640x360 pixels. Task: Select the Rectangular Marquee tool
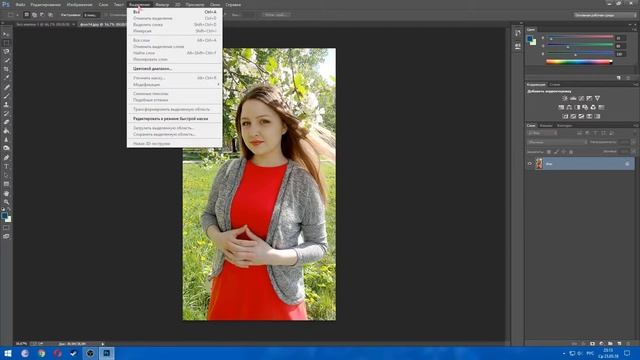(6, 43)
